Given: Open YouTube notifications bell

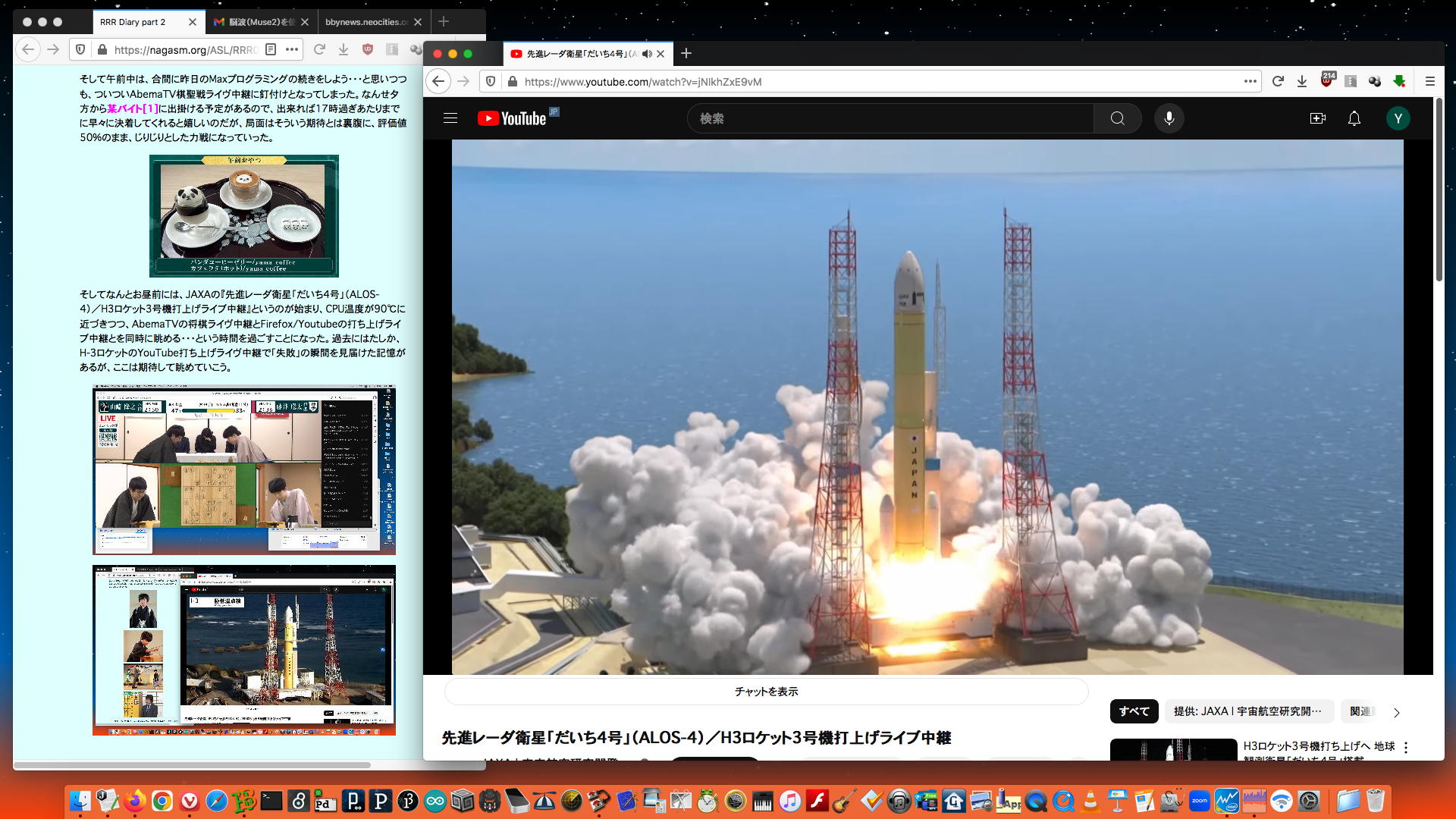Looking at the screenshot, I should pyautogui.click(x=1354, y=118).
